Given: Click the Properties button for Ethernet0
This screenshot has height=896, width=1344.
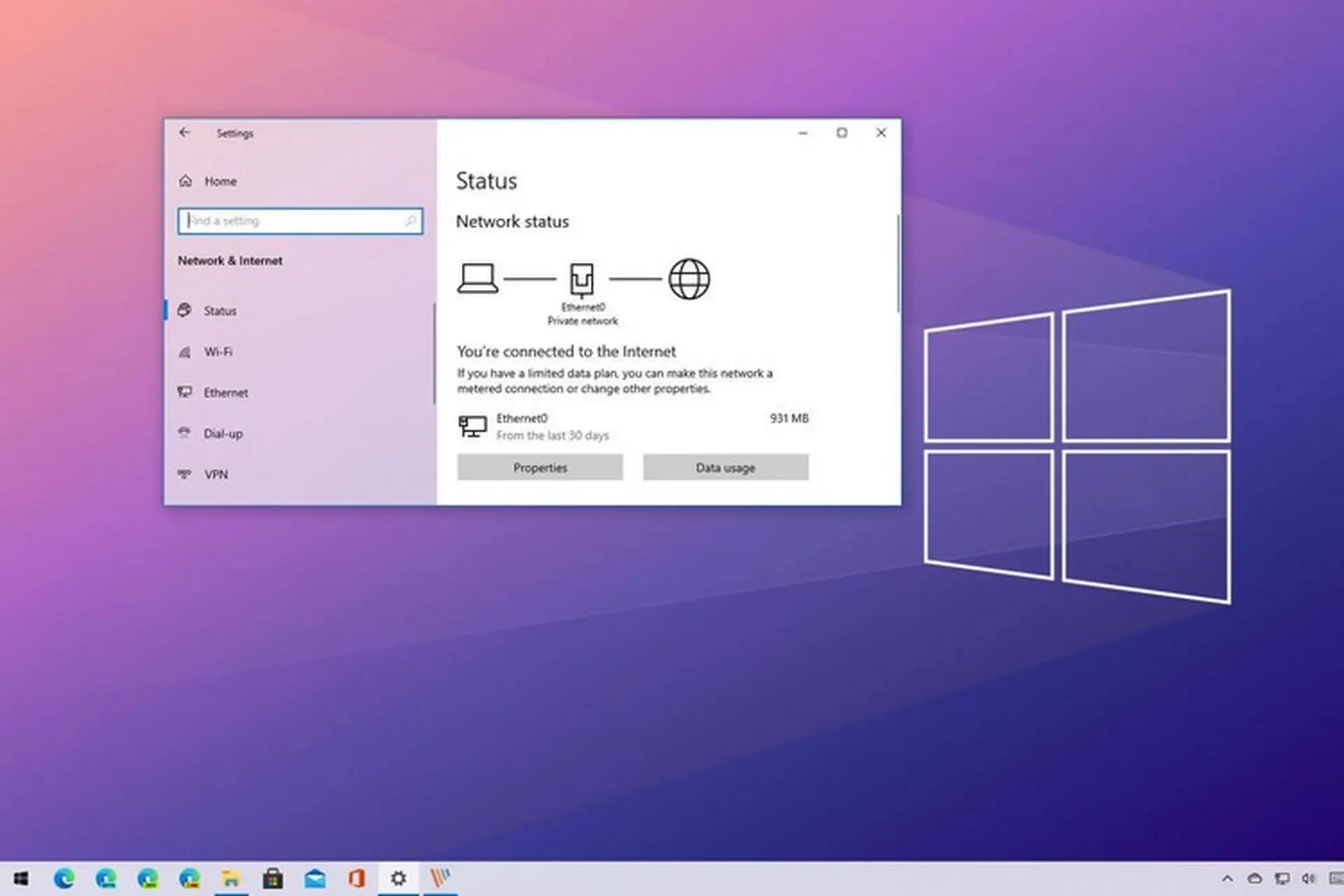Looking at the screenshot, I should pyautogui.click(x=540, y=468).
